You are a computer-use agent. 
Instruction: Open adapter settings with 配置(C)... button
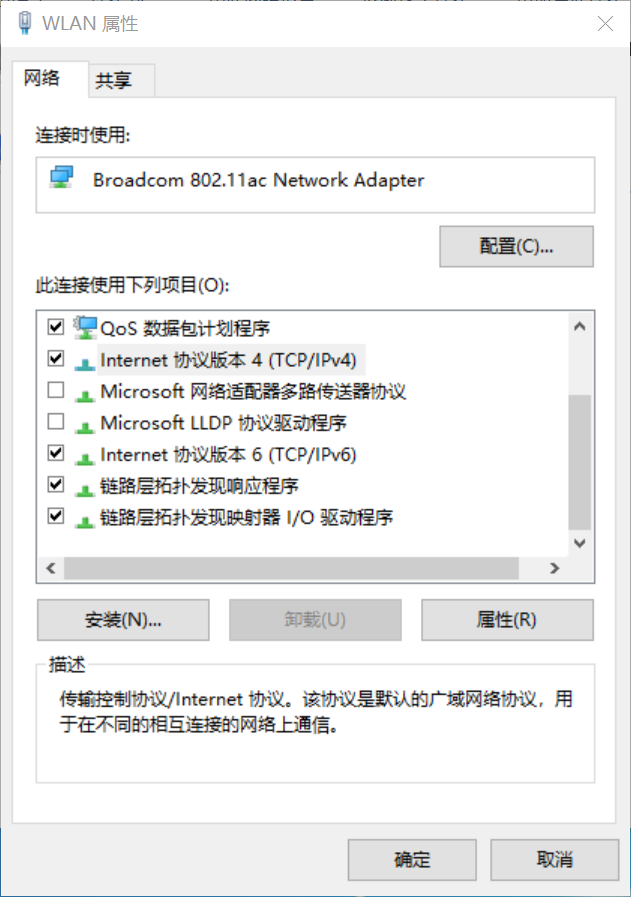516,246
